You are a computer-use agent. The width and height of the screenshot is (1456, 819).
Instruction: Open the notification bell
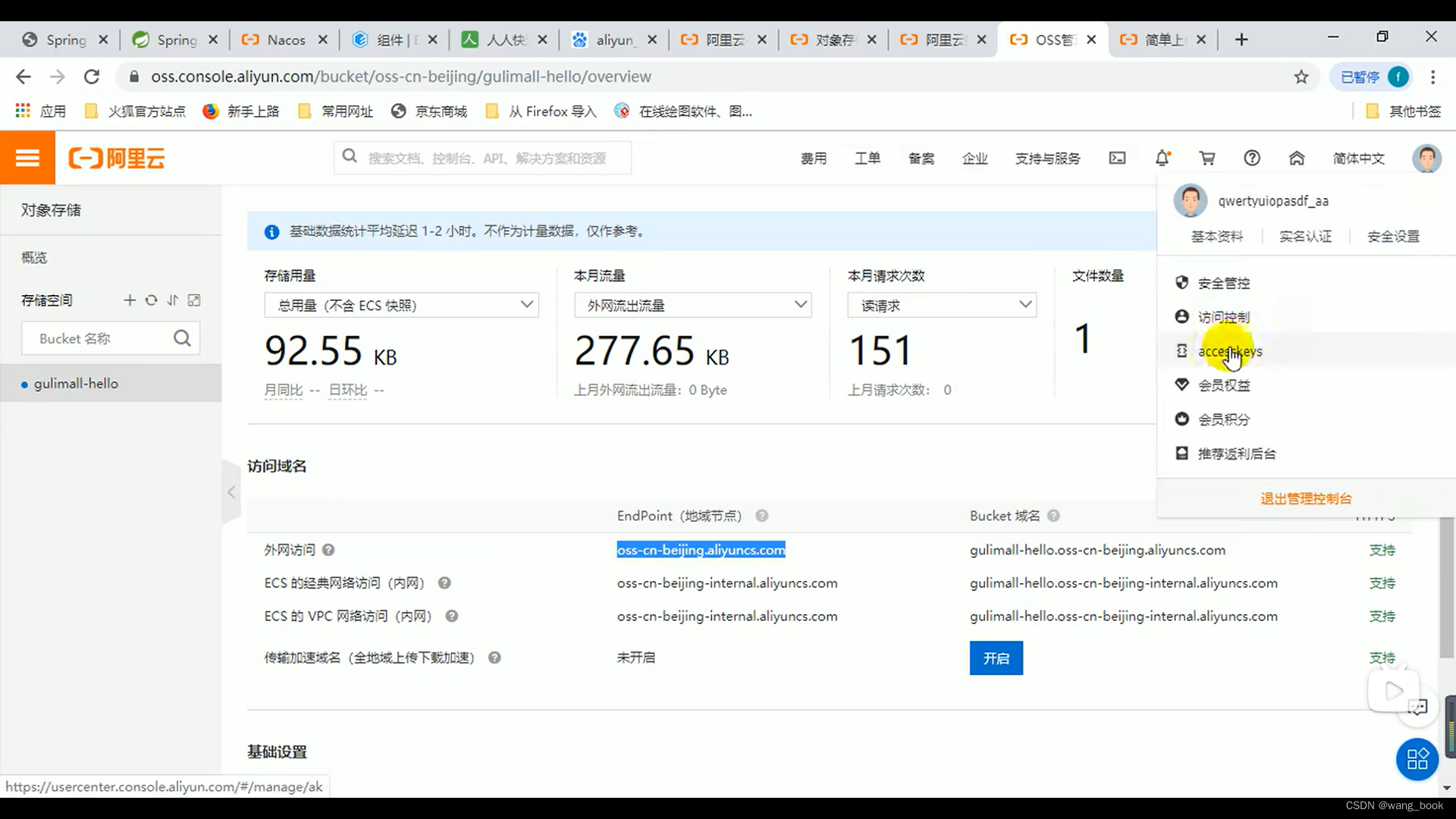(1162, 158)
